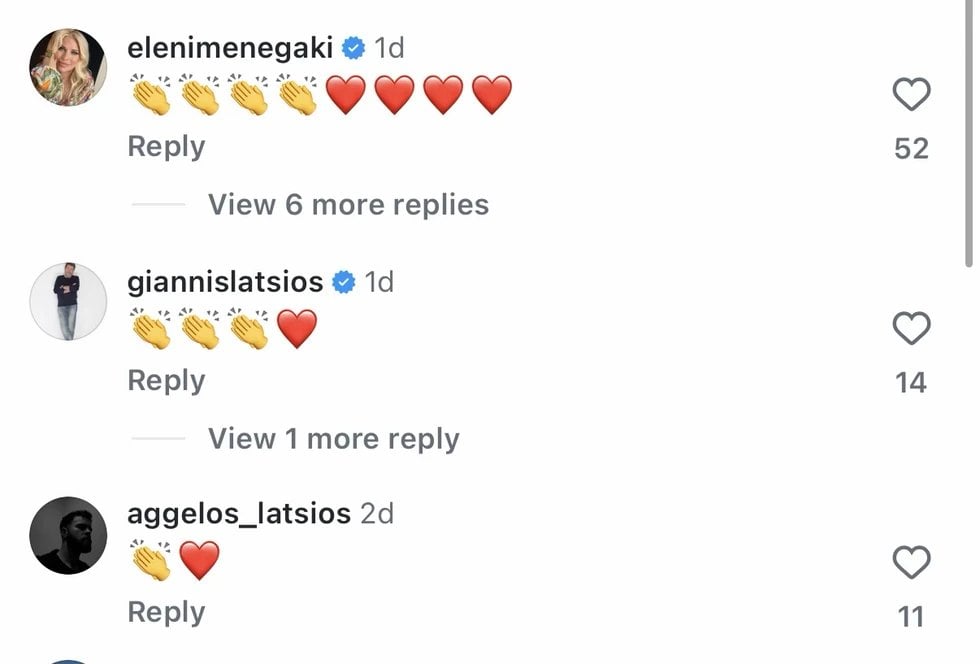This screenshot has height=664, width=980.
Task: Reply to elenimenegaki's comment
Action: pos(166,147)
